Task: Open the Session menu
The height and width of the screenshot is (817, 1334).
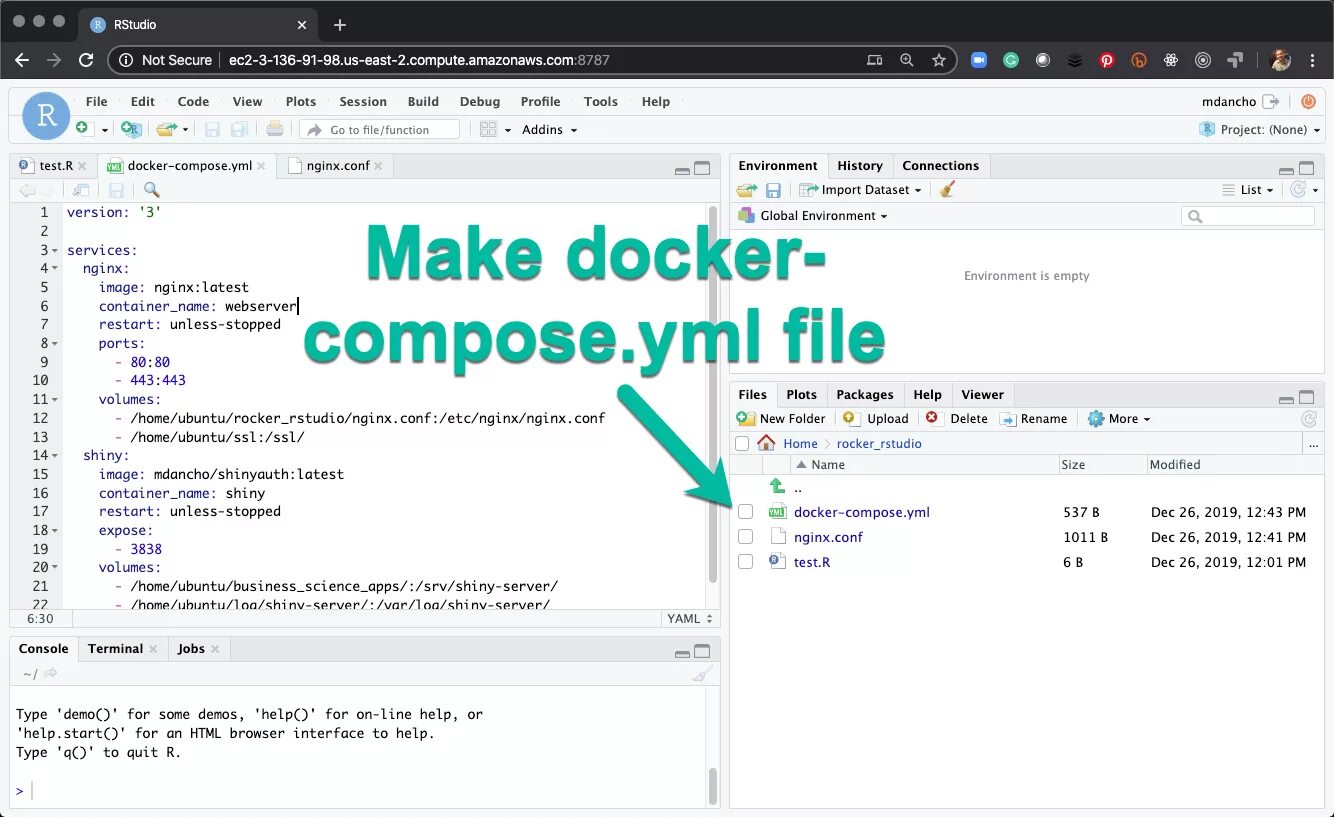Action: (363, 101)
